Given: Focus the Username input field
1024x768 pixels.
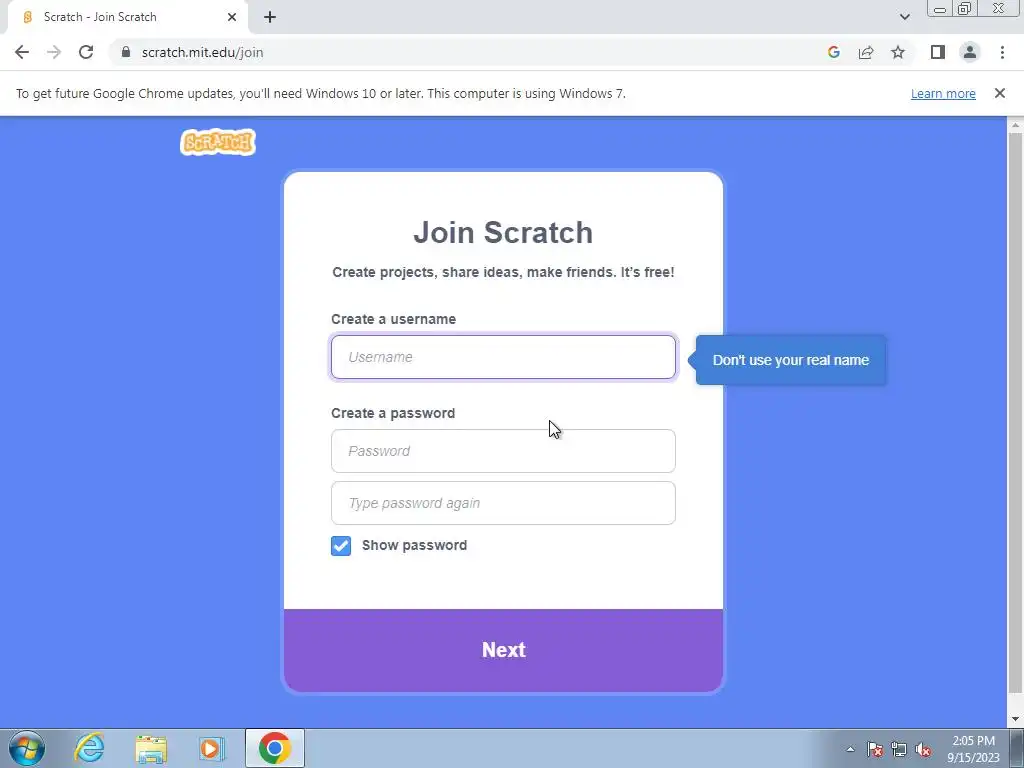Looking at the screenshot, I should pos(503,357).
